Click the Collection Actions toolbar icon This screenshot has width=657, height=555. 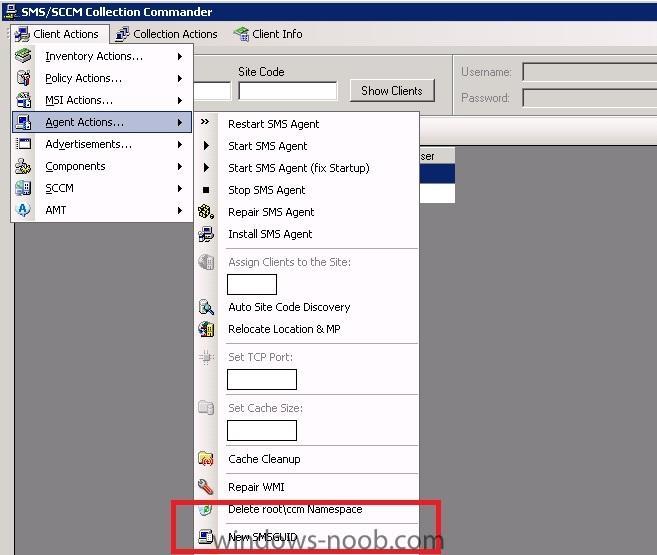(x=122, y=34)
